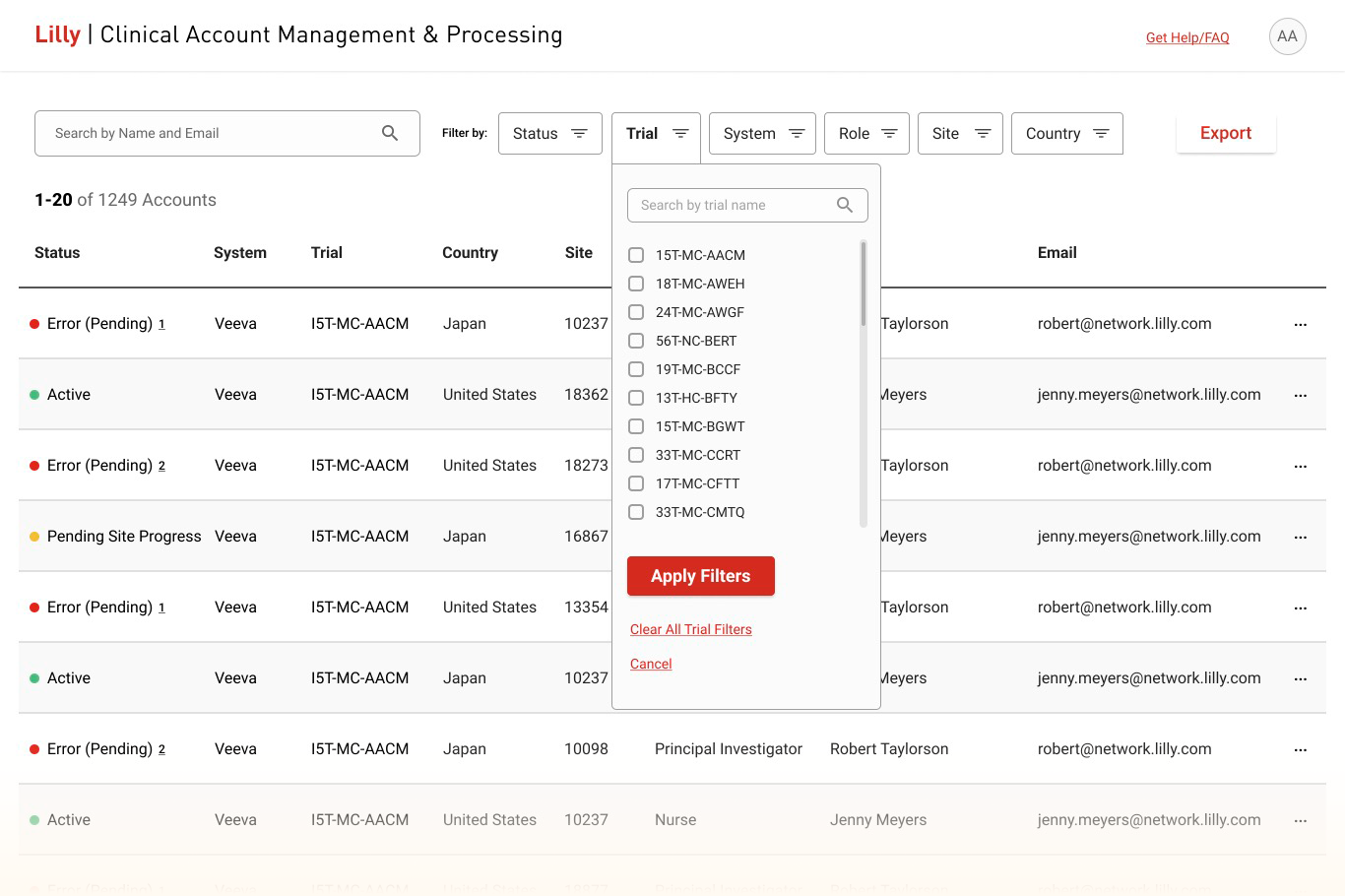Open ellipsis menu for Pending Site Progress row
The height and width of the screenshot is (896, 1345).
coord(1301,537)
